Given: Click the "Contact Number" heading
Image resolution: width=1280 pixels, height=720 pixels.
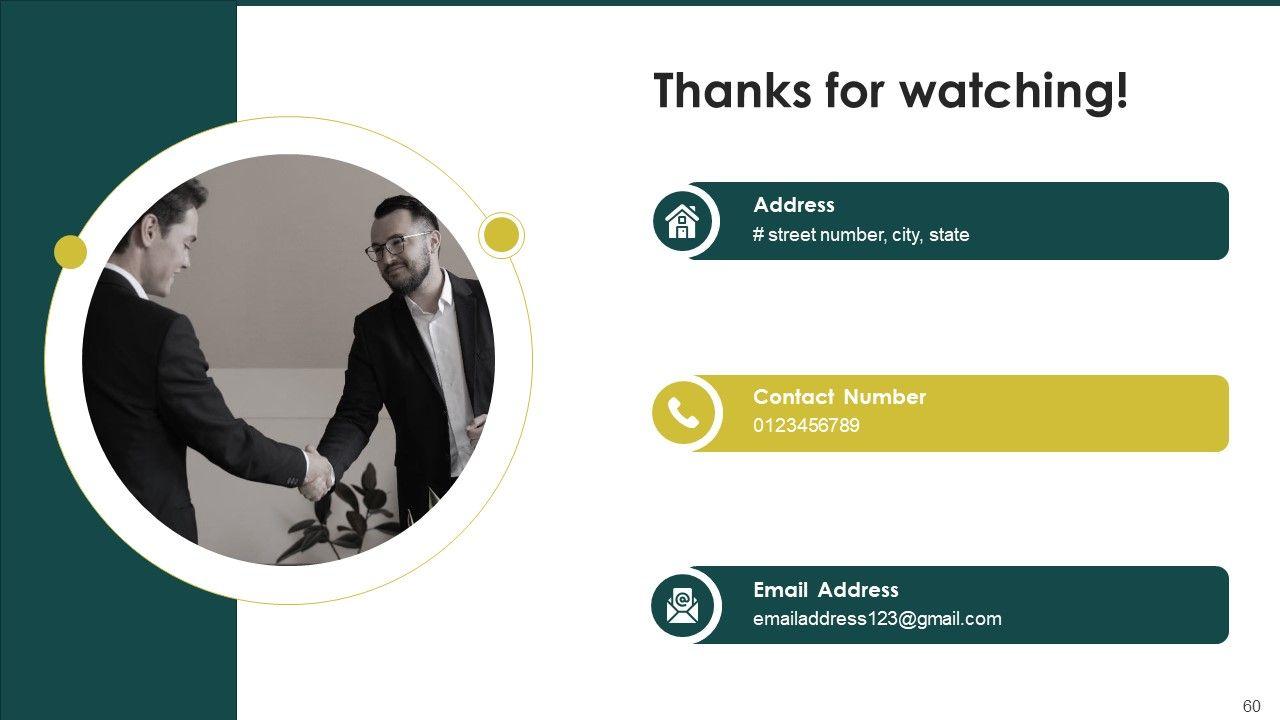Looking at the screenshot, I should tap(839, 397).
